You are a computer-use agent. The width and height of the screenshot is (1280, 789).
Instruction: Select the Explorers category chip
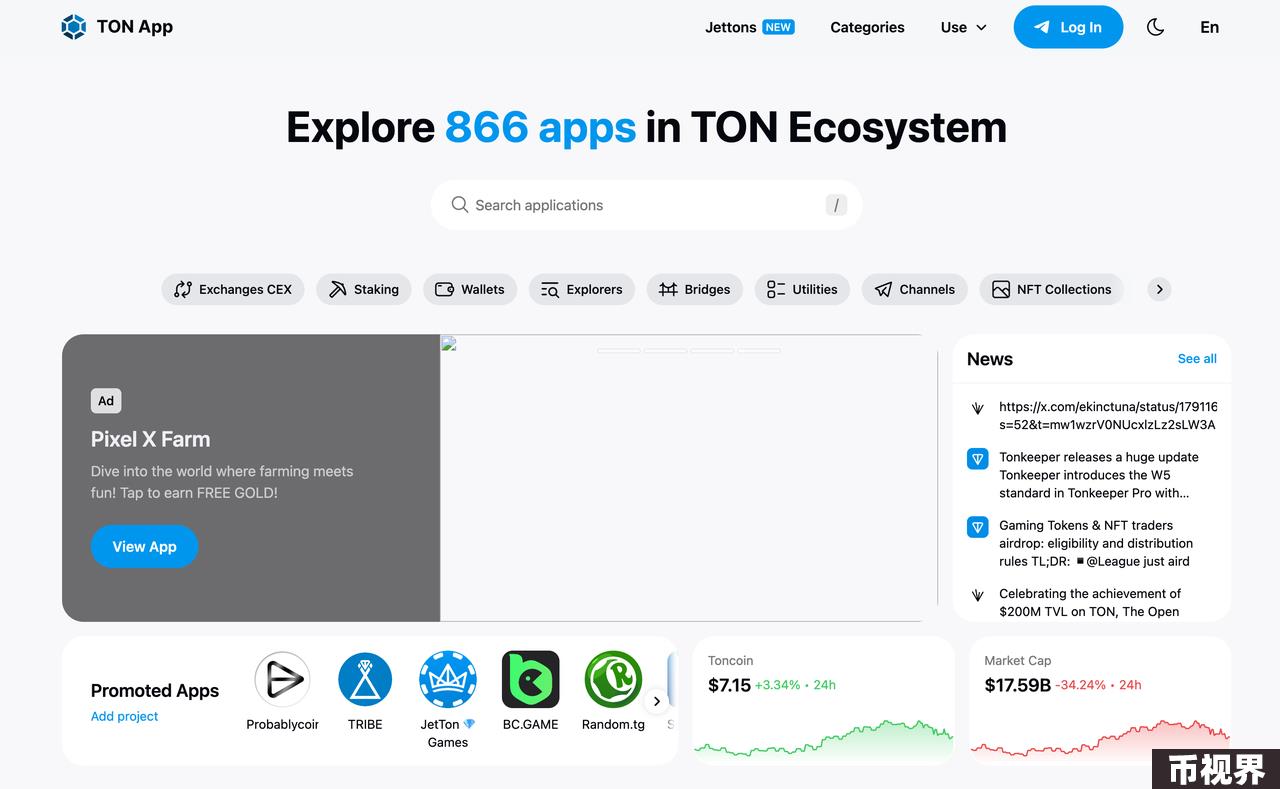point(581,289)
